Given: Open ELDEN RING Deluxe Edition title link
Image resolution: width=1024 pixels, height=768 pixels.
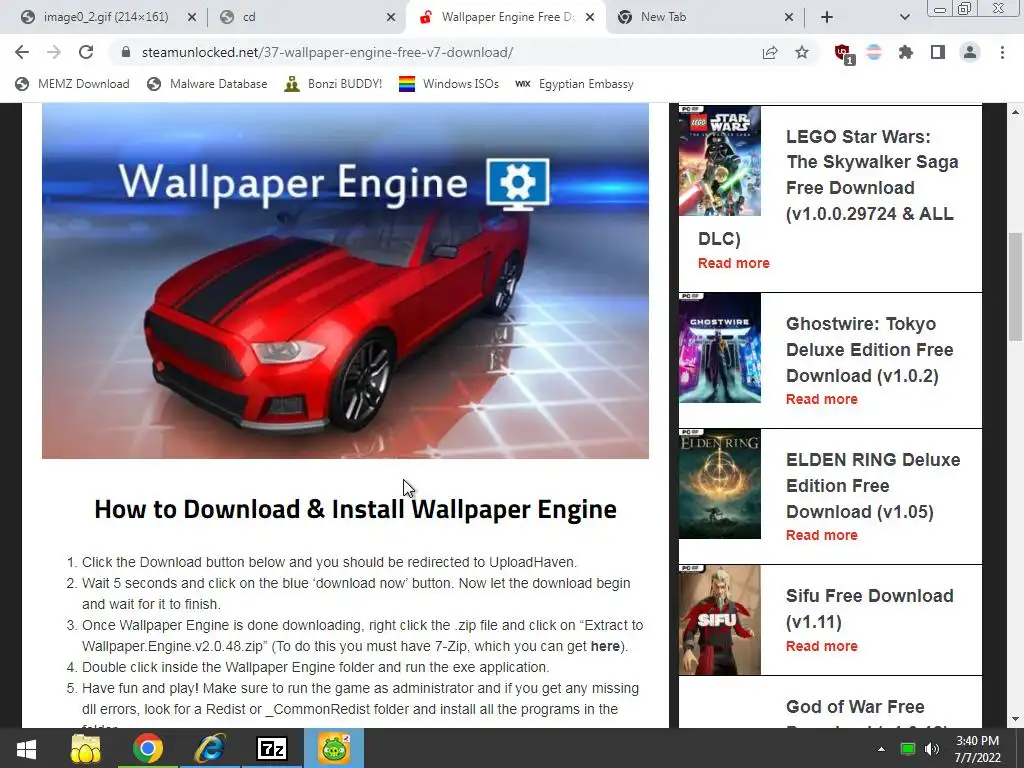Looking at the screenshot, I should click(x=873, y=486).
